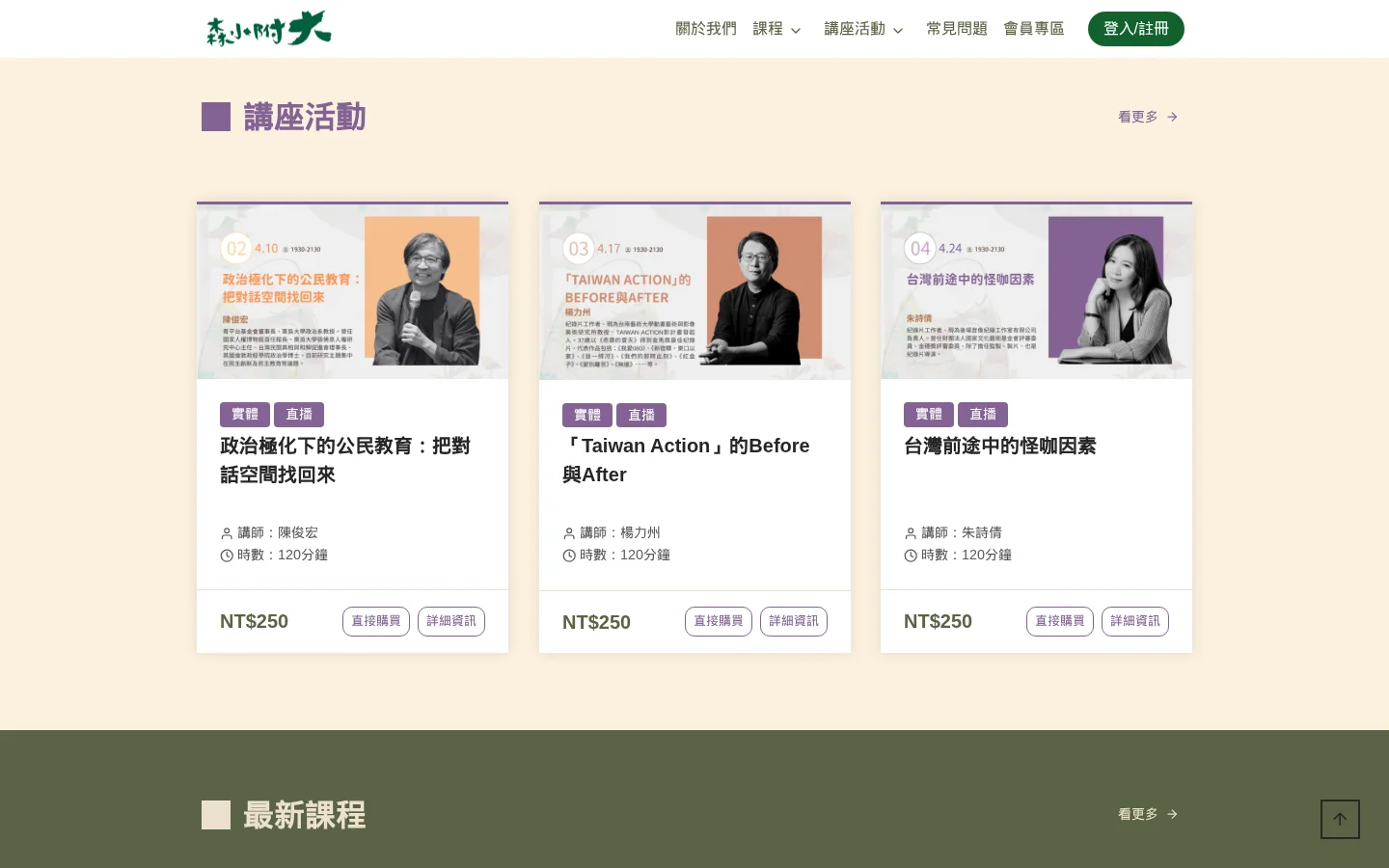Viewport: 1389px width, 868px height.
Task: Click the arrow beside 看更多 in 最新課程
Action: pyautogui.click(x=1172, y=814)
